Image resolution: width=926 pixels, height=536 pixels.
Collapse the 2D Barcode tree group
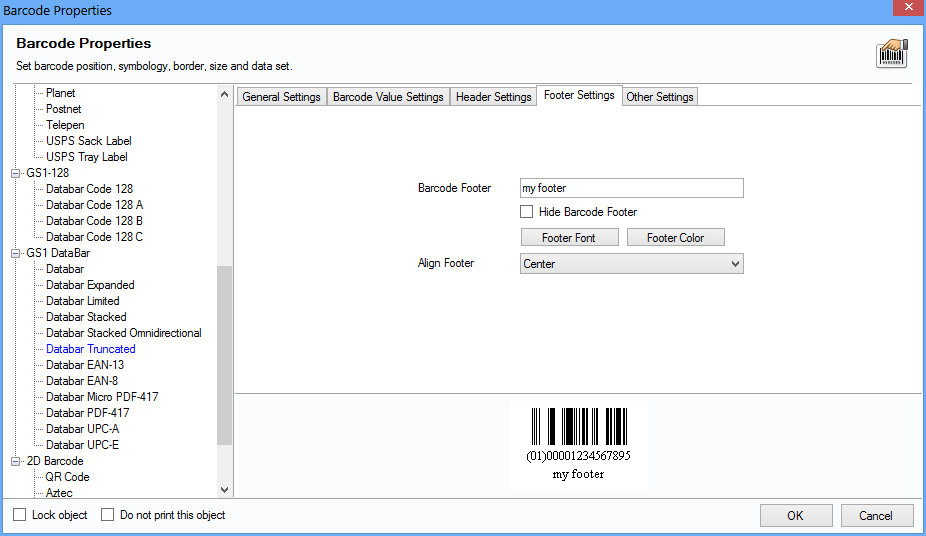[x=16, y=461]
